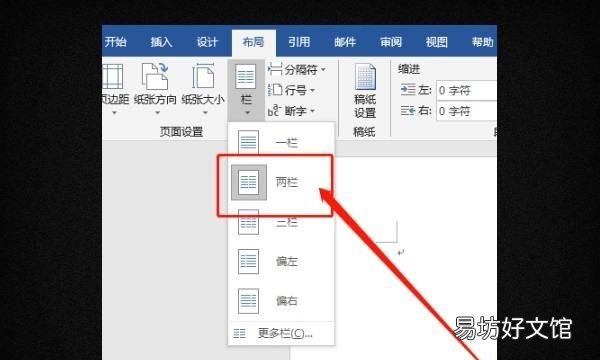Expand the 断字 hyphenation dropdown
Viewport: 600px width, 360px height.
click(292, 111)
